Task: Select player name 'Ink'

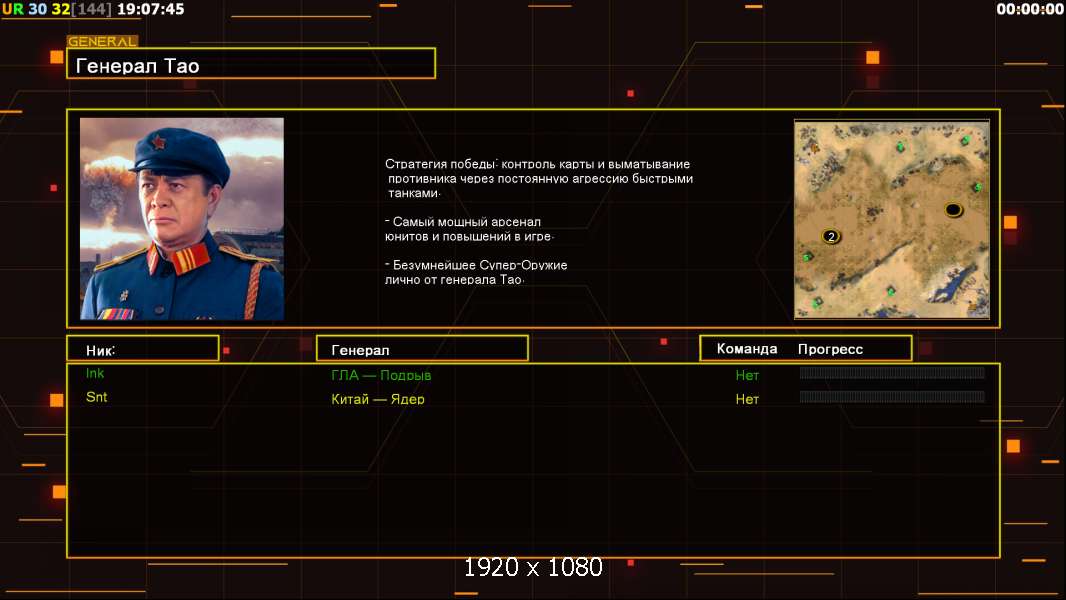Action: click(95, 373)
